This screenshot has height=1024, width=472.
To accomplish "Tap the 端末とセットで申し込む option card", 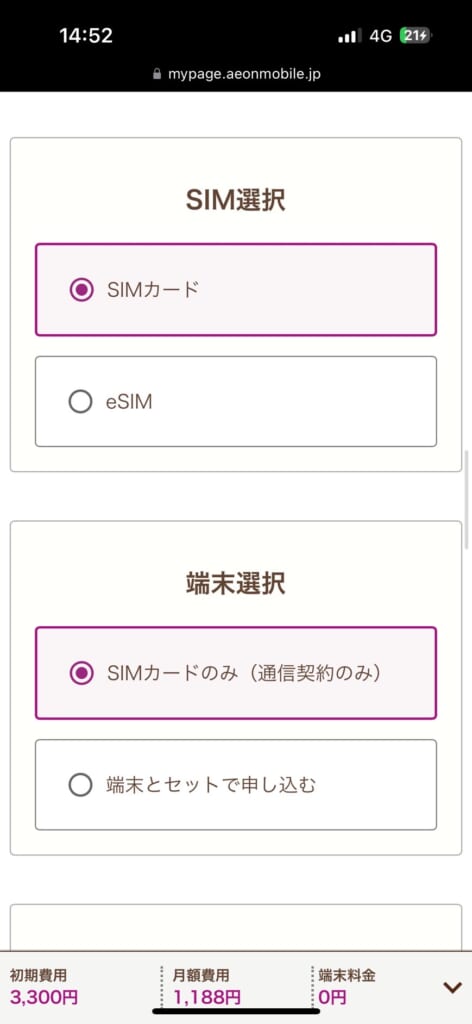I will 236,785.
